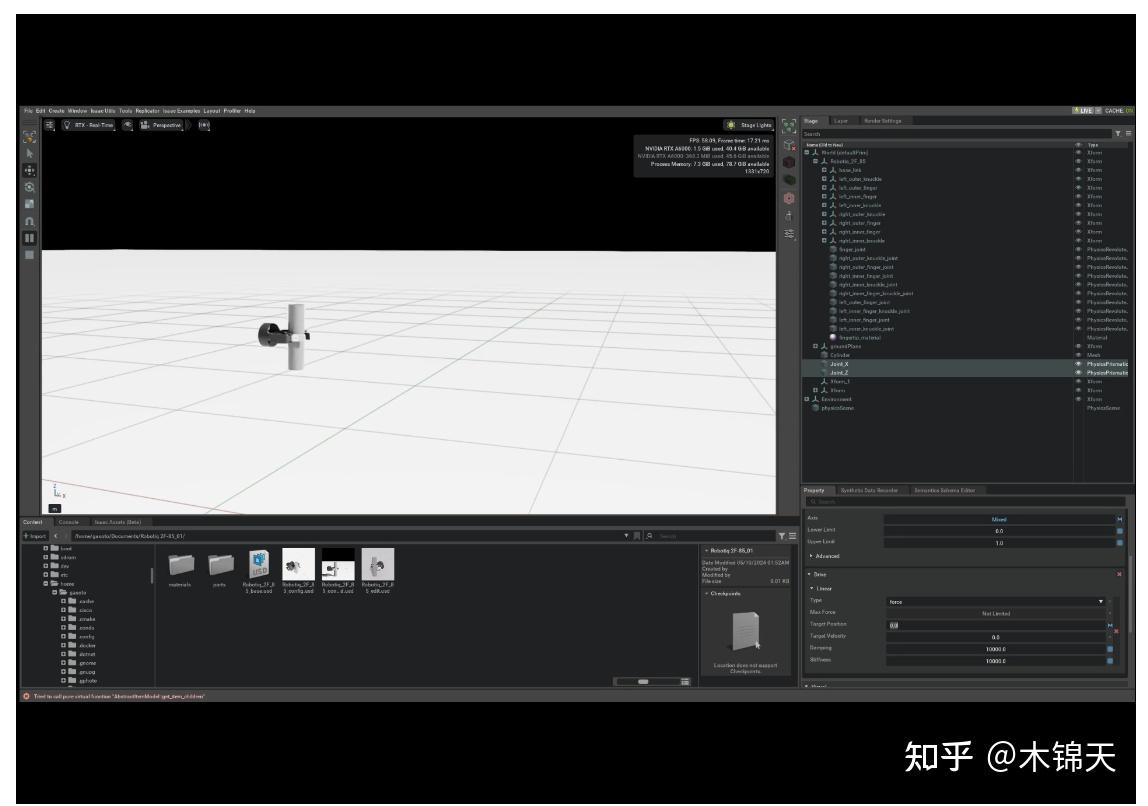This screenshot has height=806, width=1148.
Task: Switch to the Render Settings tab
Action: (882, 121)
